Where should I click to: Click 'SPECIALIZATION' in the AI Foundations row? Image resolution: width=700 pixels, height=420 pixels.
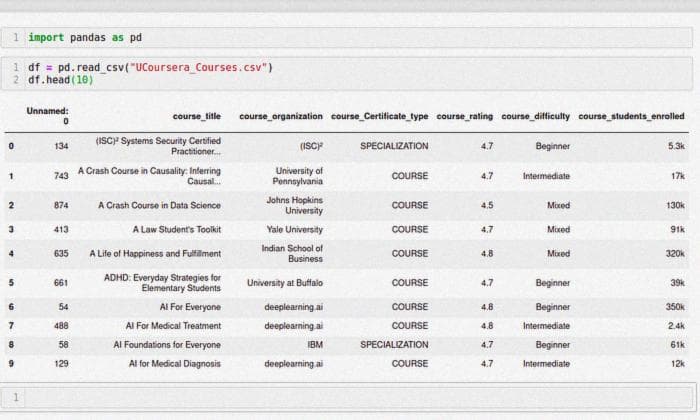[x=394, y=345]
